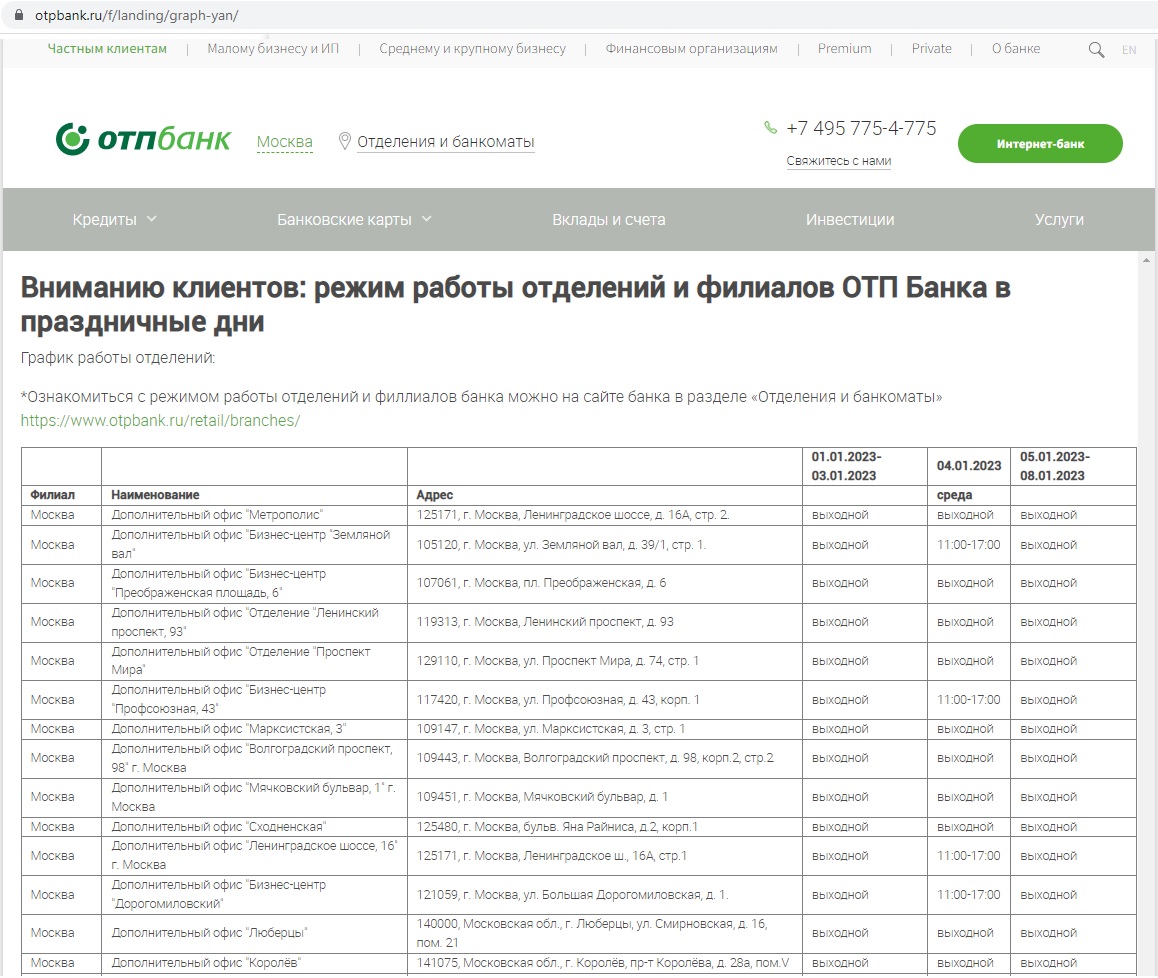Click the OTP Bank logo
The height and width of the screenshot is (978, 1158).
[143, 139]
